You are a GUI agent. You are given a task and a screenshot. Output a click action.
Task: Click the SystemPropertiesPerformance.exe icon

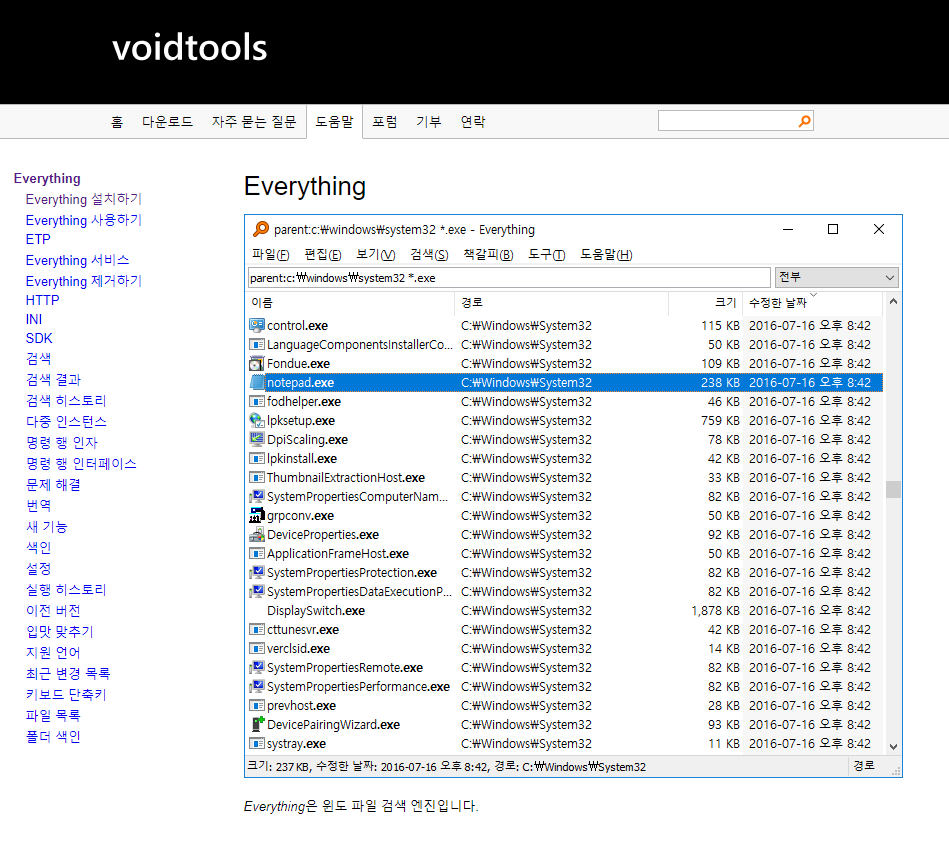(257, 686)
